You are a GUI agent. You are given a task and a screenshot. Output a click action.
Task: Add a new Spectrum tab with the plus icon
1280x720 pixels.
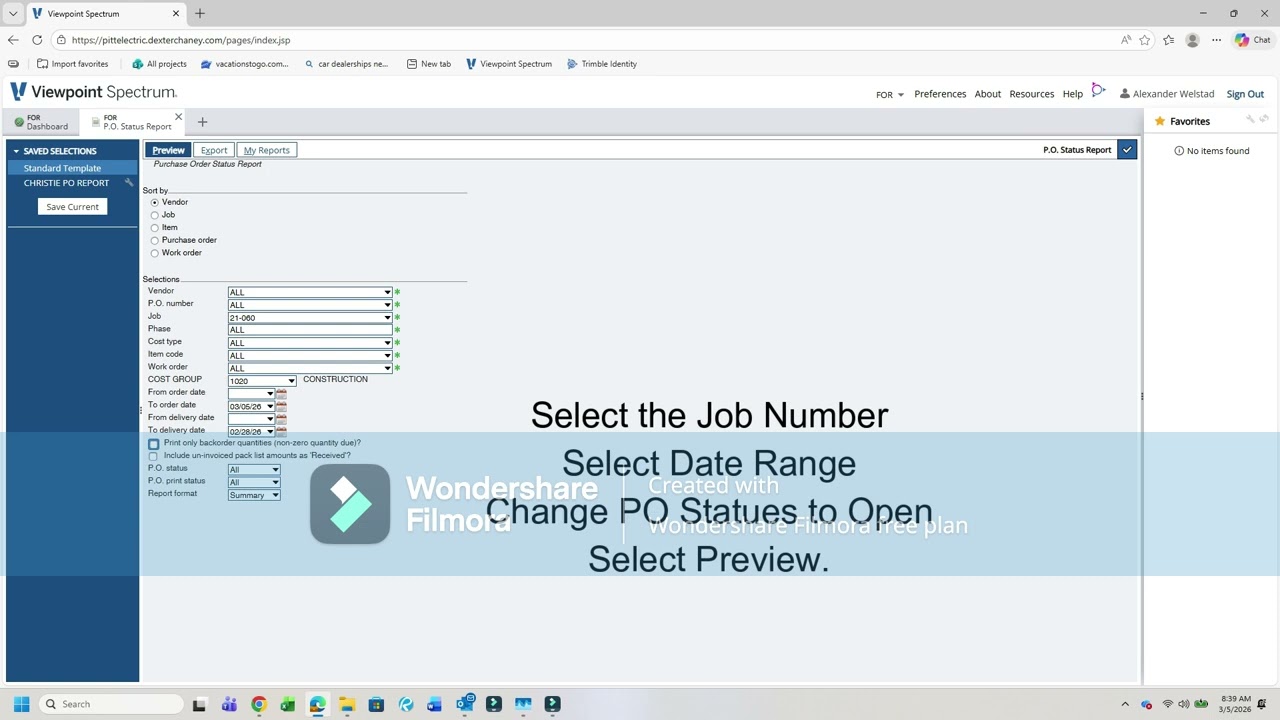pos(202,122)
